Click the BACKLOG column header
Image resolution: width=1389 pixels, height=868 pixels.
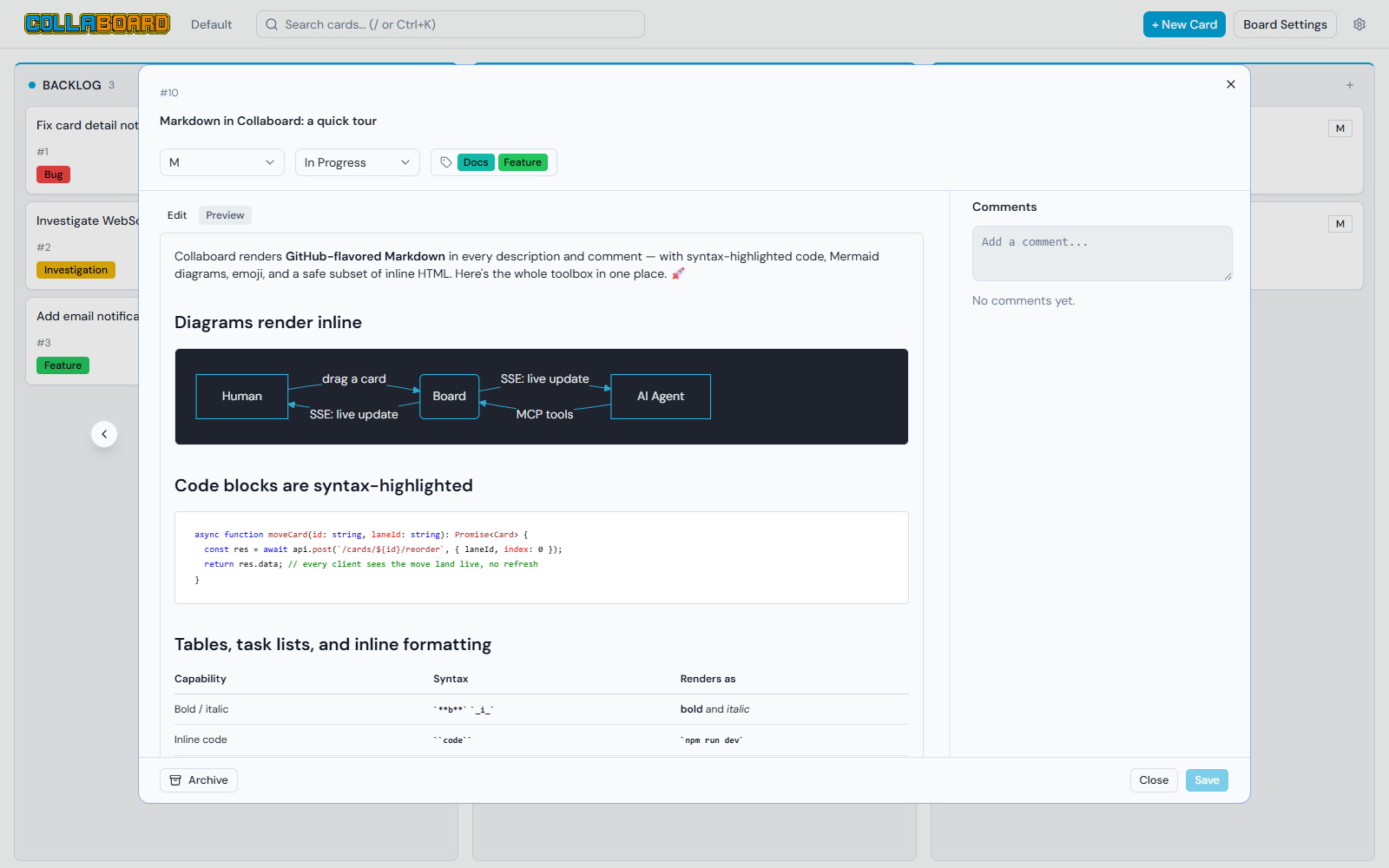pos(72,85)
